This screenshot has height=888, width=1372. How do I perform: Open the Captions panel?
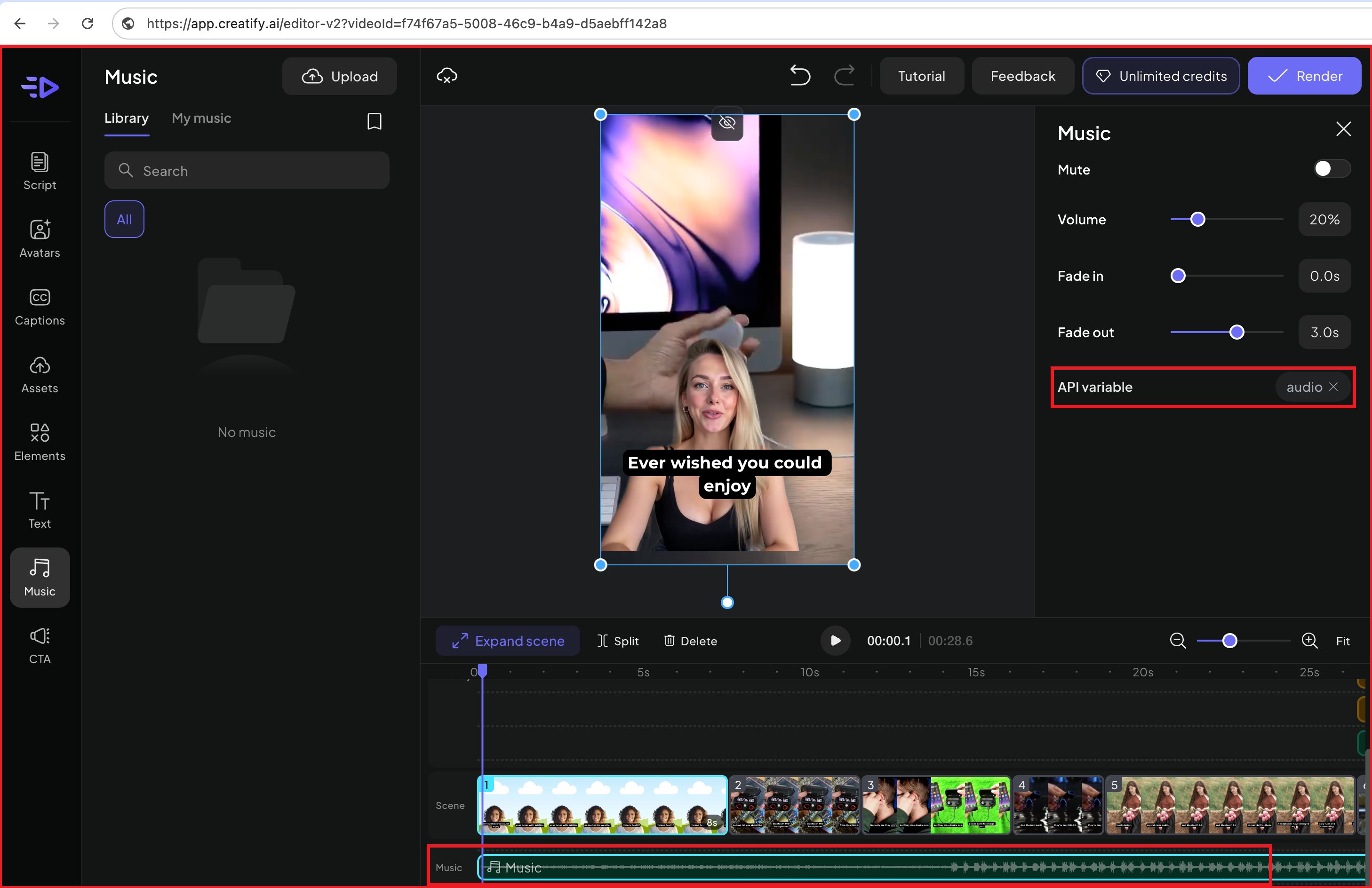(39, 306)
